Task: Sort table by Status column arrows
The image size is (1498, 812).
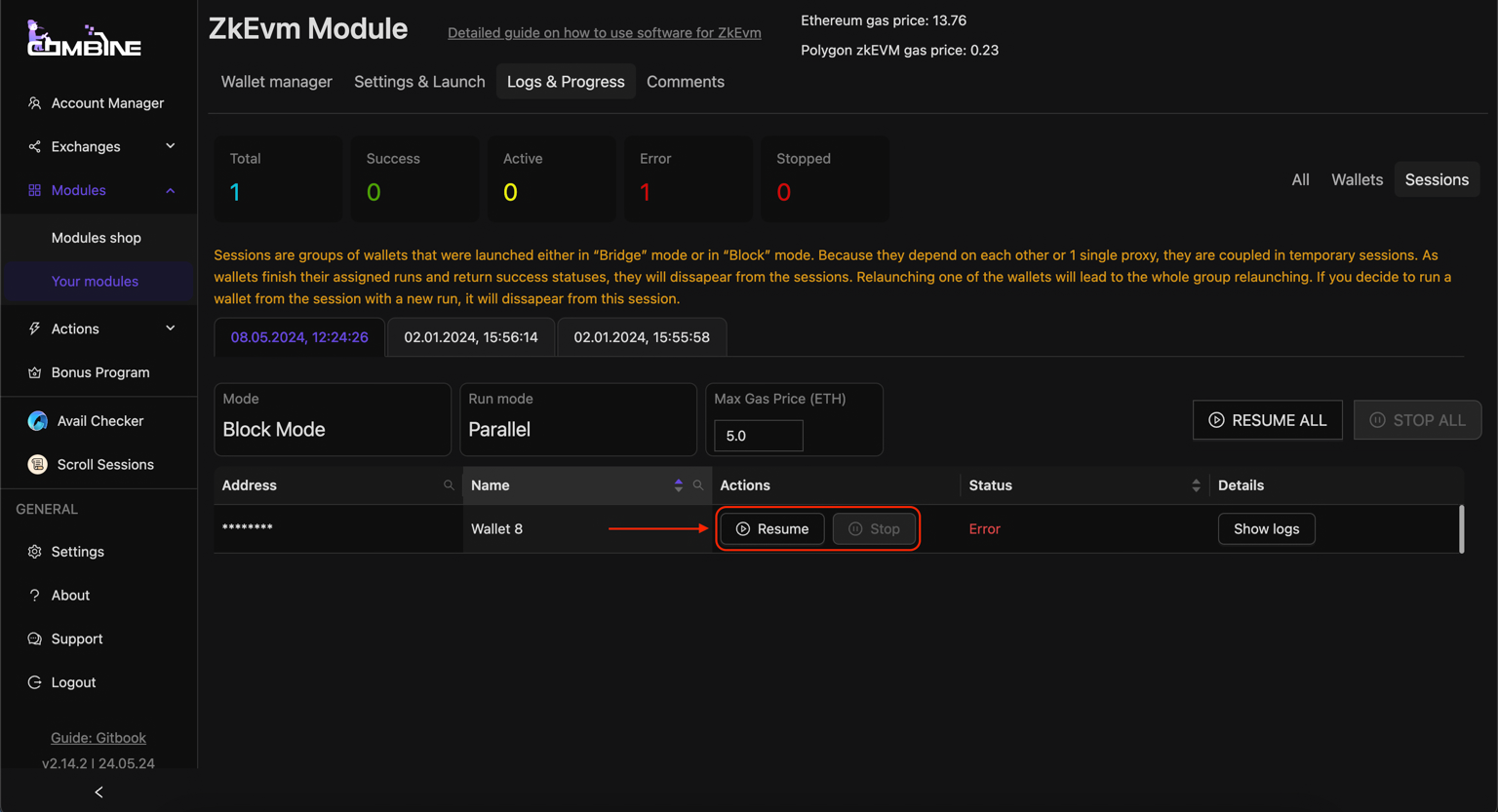Action: tap(1196, 485)
